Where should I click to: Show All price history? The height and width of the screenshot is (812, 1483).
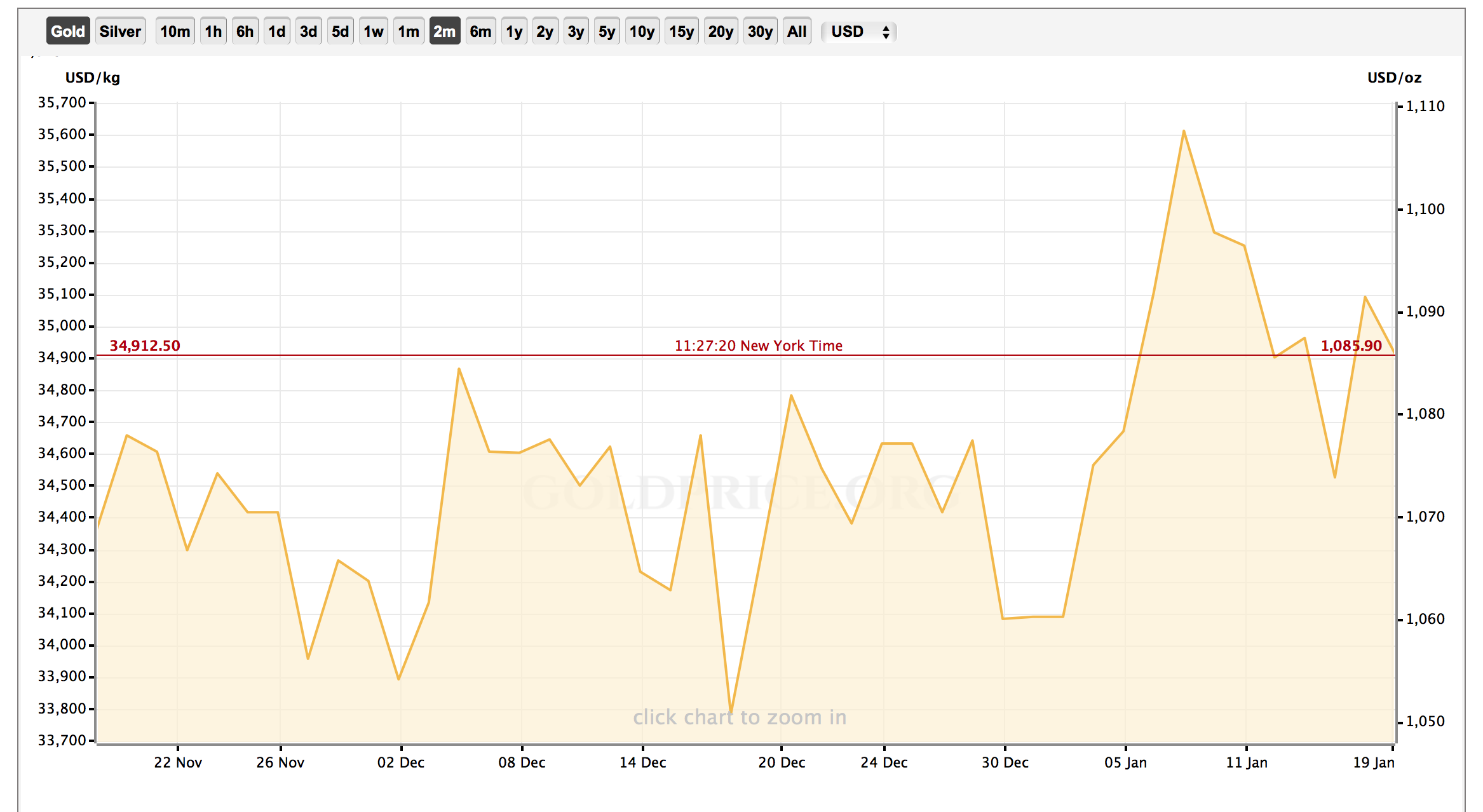[x=797, y=31]
